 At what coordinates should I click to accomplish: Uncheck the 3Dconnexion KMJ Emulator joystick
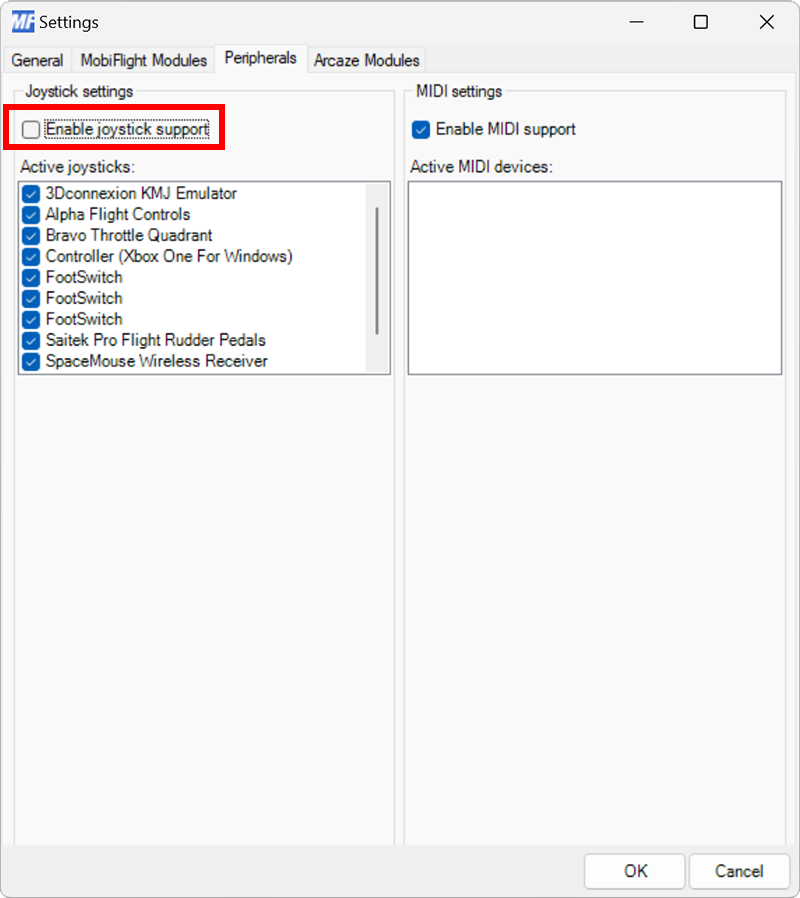30,193
